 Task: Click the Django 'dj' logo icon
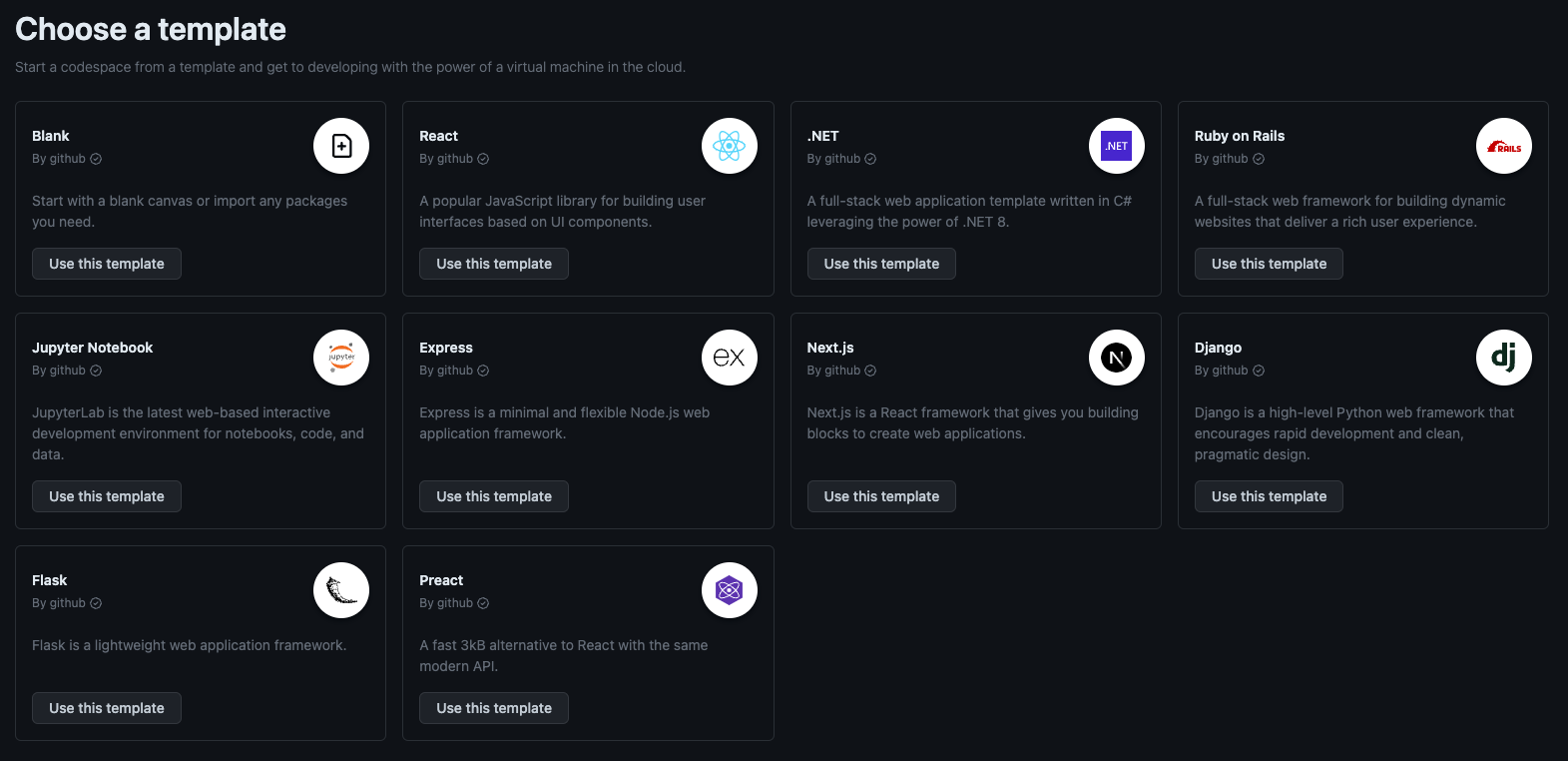tap(1504, 358)
